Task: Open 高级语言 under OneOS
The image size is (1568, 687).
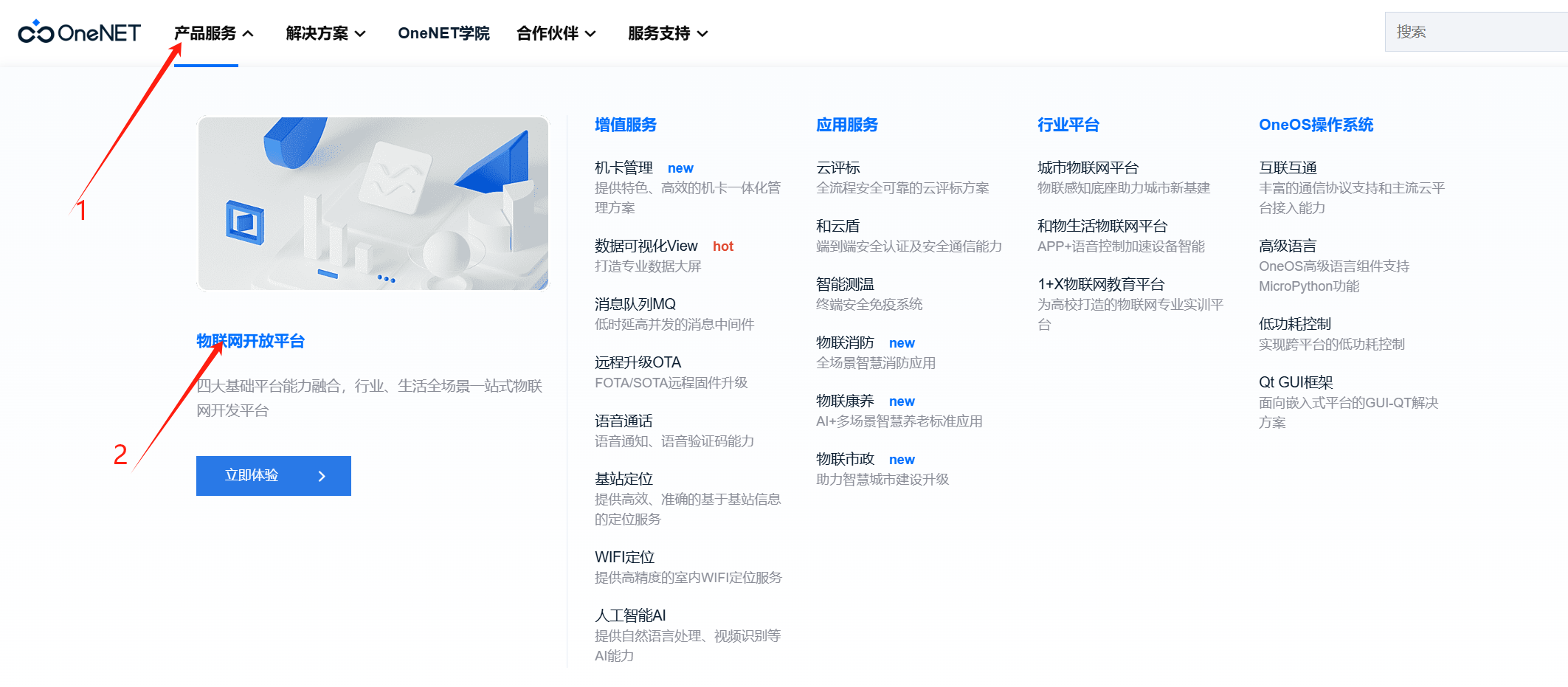Action: pyautogui.click(x=1288, y=246)
